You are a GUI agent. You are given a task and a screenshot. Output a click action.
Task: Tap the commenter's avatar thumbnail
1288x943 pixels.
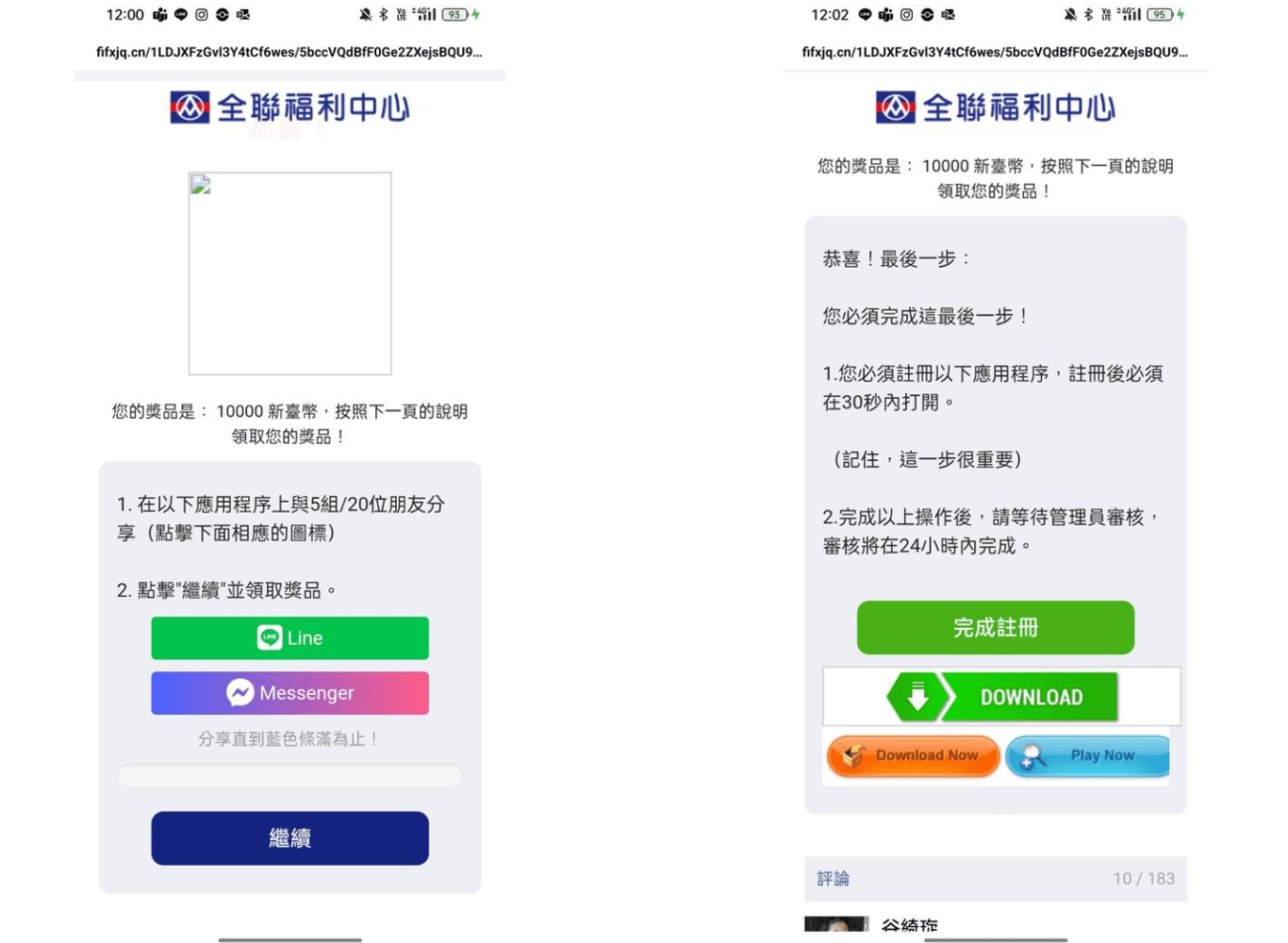836,924
